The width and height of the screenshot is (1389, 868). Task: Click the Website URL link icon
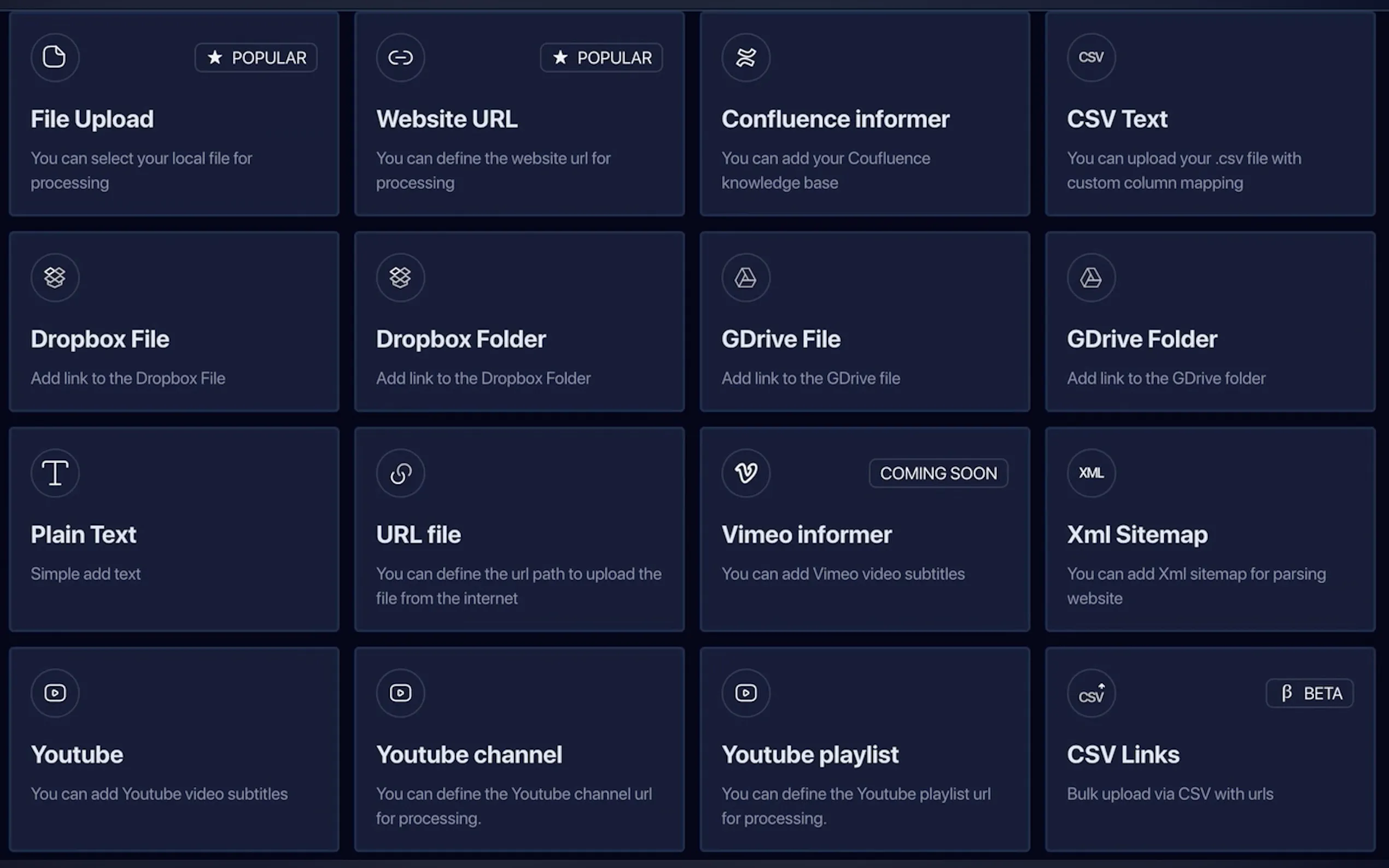(x=401, y=57)
